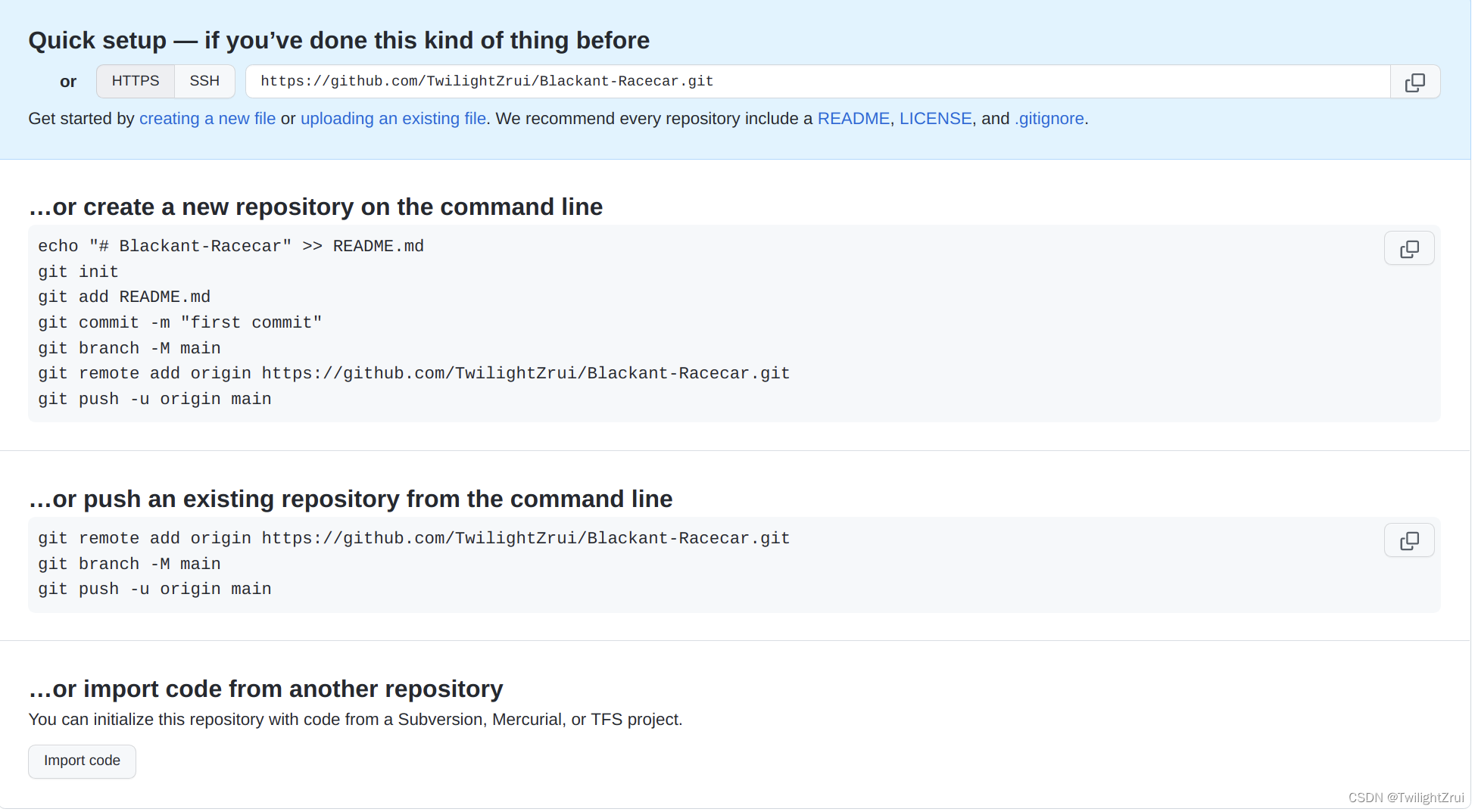The width and height of the screenshot is (1475, 812).
Task: Click git push line in existing-repo block
Action: tap(155, 590)
